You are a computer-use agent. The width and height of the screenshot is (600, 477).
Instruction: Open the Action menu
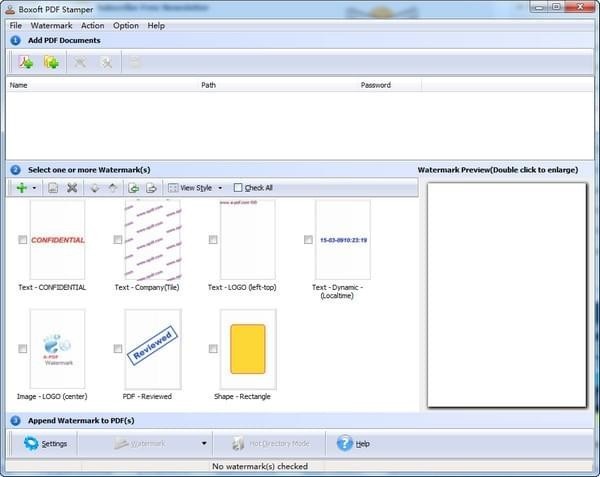93,26
